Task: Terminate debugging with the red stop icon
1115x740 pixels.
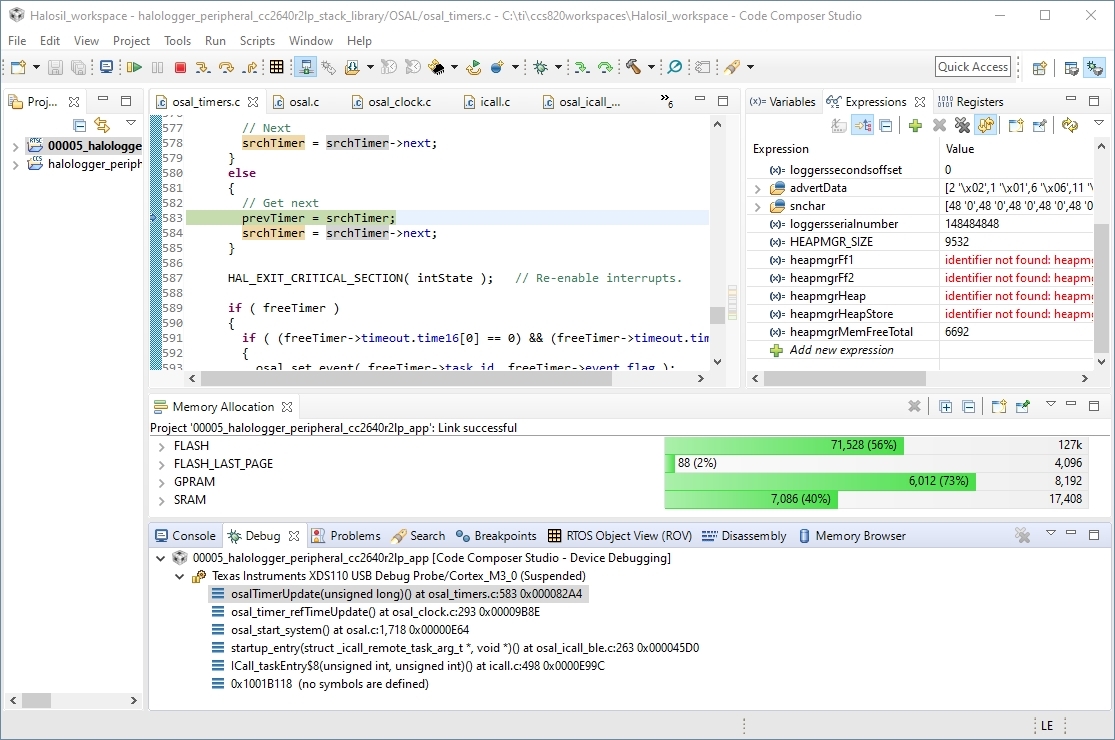Action: (x=181, y=68)
